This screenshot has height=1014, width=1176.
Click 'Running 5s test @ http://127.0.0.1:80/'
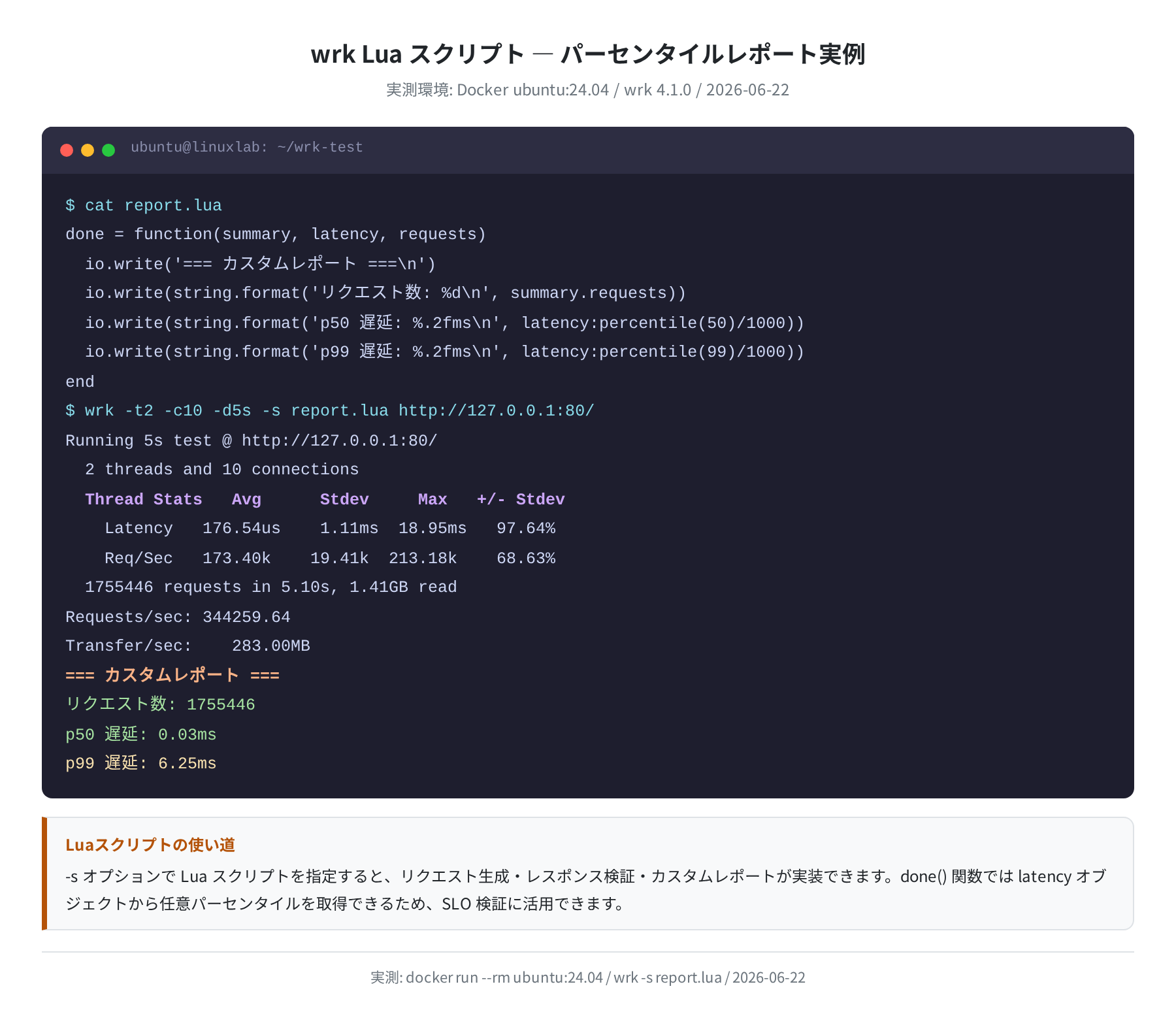tap(252, 440)
